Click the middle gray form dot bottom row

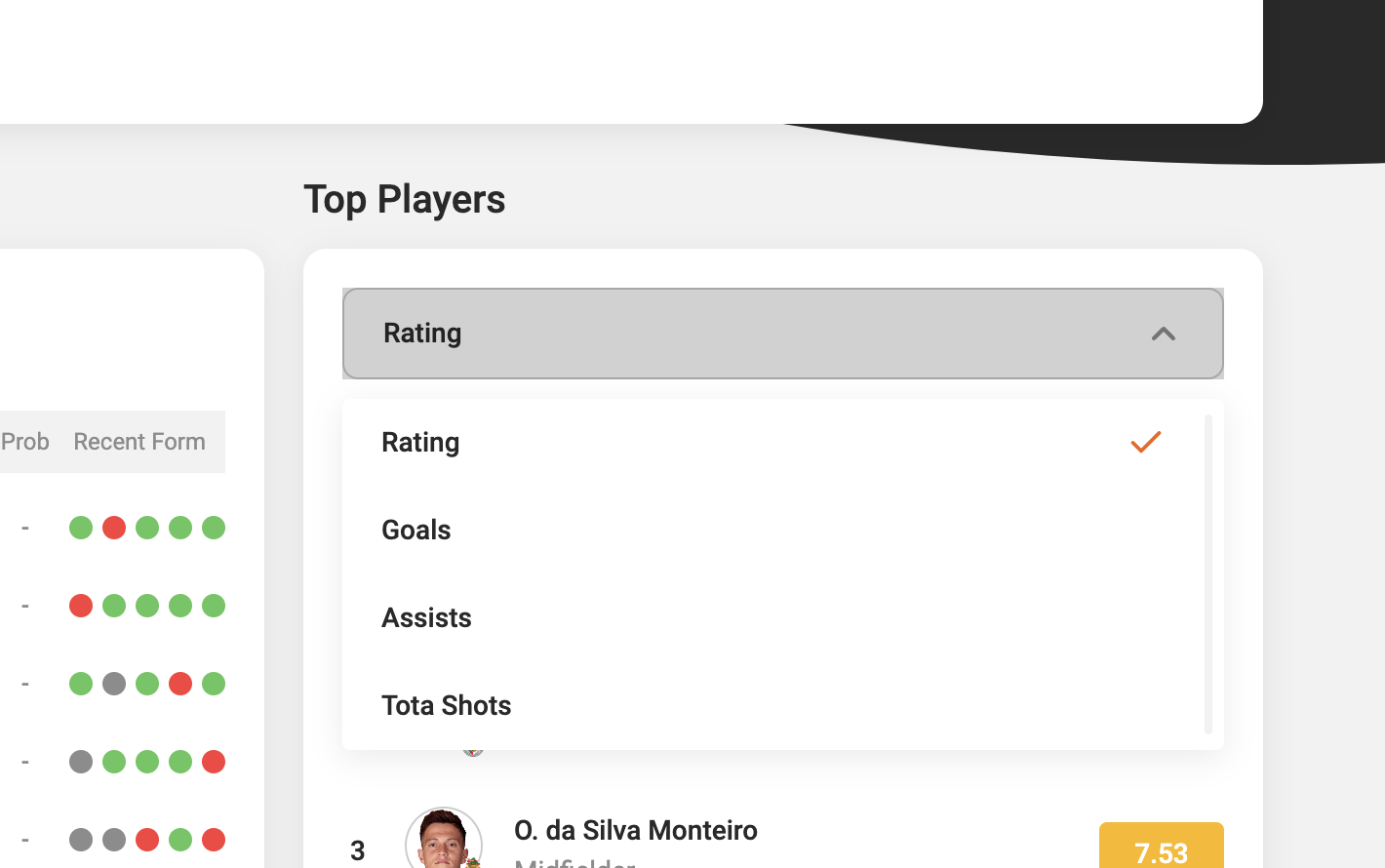pyautogui.click(x=114, y=839)
